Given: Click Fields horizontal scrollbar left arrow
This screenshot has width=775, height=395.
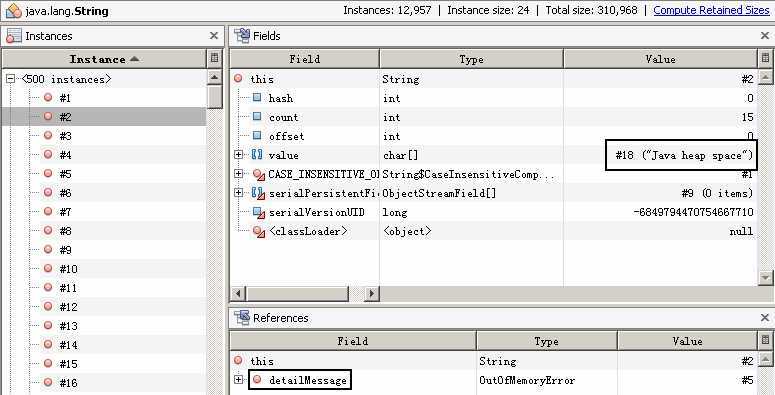Looking at the screenshot, I should tap(238, 293).
